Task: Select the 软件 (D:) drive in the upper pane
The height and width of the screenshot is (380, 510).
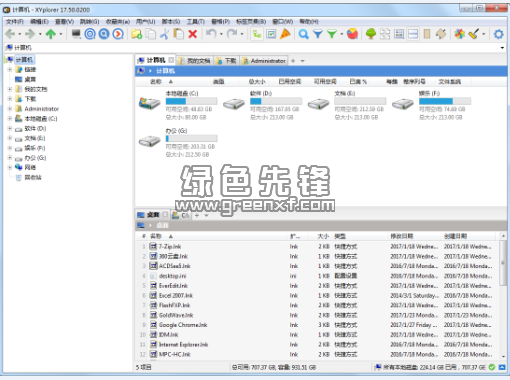Action: pos(262,105)
